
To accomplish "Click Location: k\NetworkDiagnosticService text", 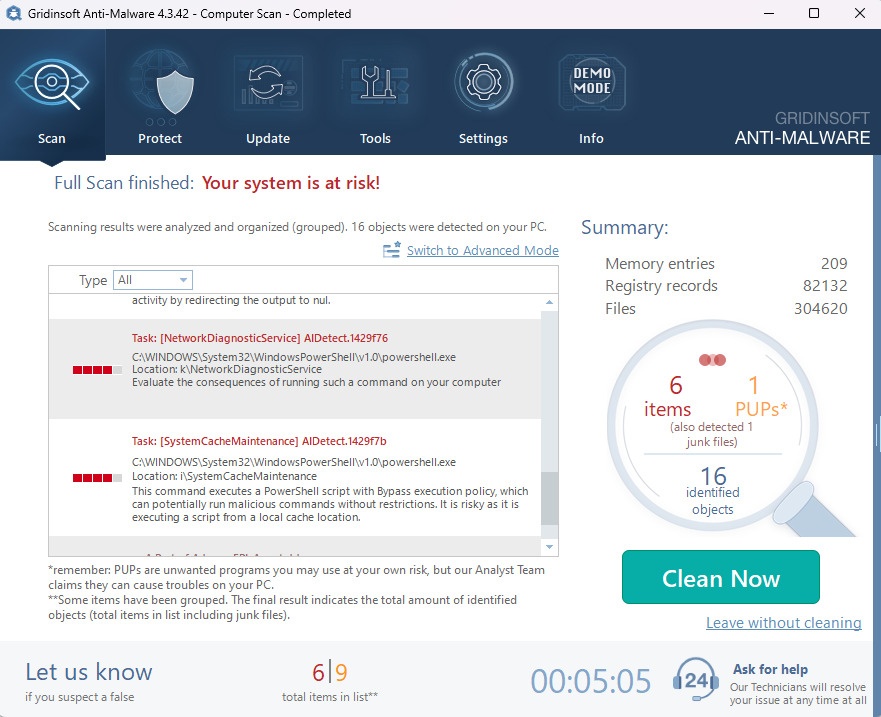I will pyautogui.click(x=227, y=369).
